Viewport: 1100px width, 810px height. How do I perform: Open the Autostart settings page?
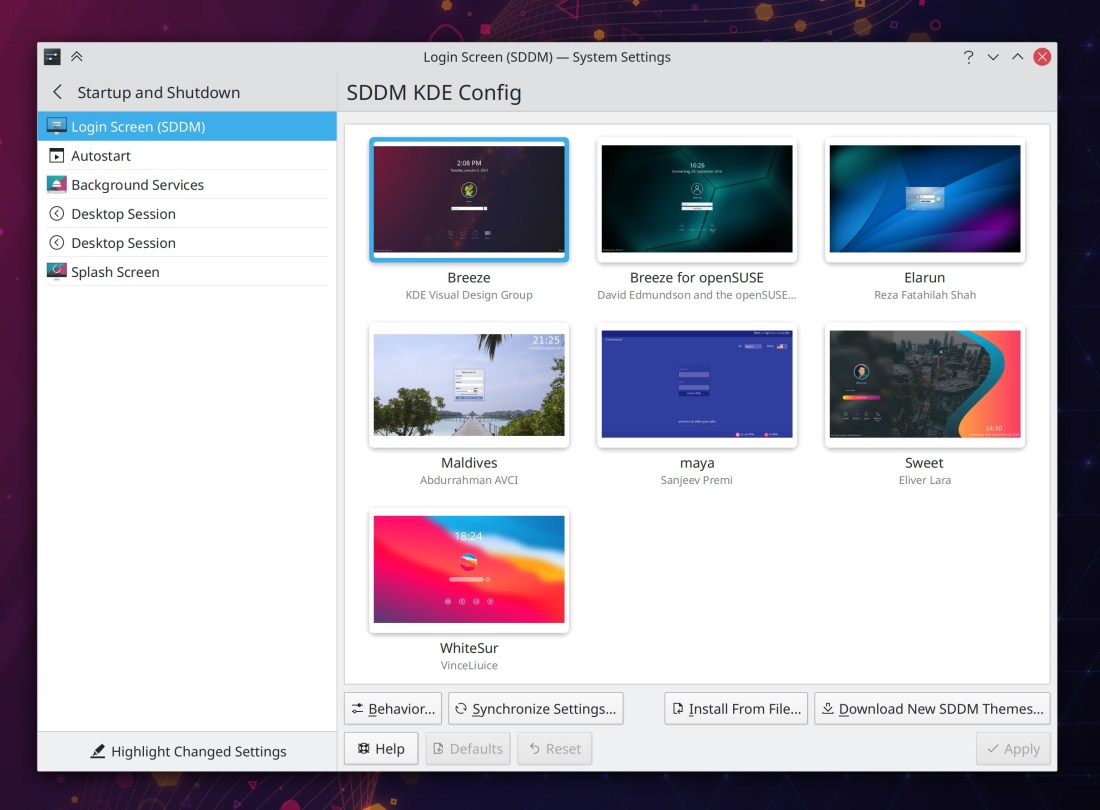100,156
